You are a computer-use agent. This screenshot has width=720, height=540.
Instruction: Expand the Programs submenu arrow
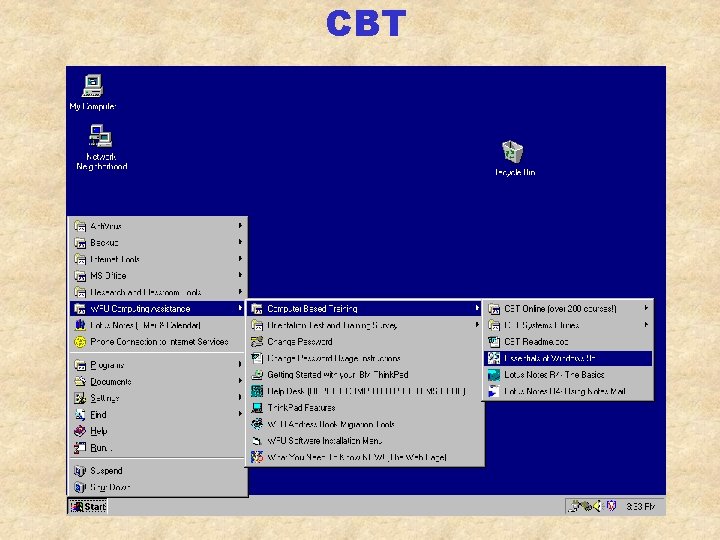click(240, 365)
